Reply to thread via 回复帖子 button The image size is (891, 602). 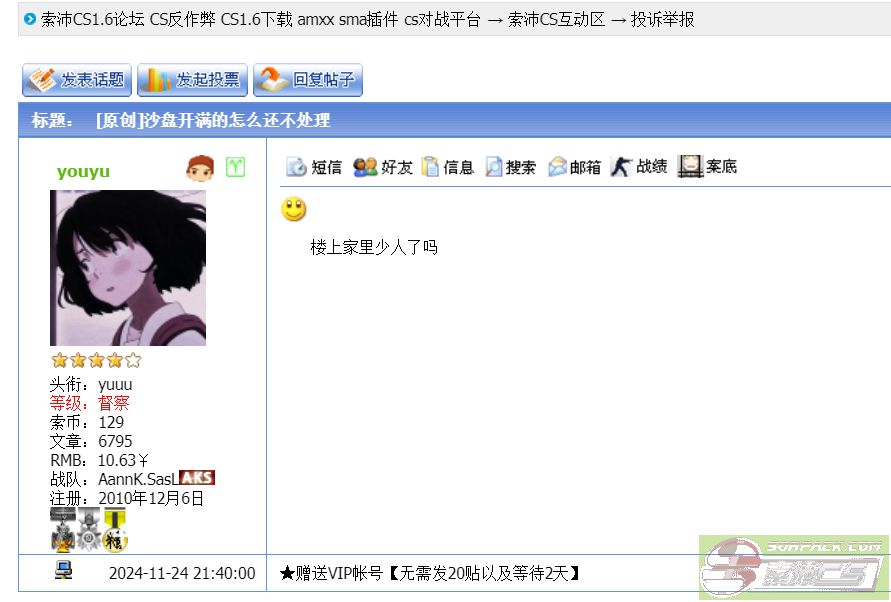[308, 80]
